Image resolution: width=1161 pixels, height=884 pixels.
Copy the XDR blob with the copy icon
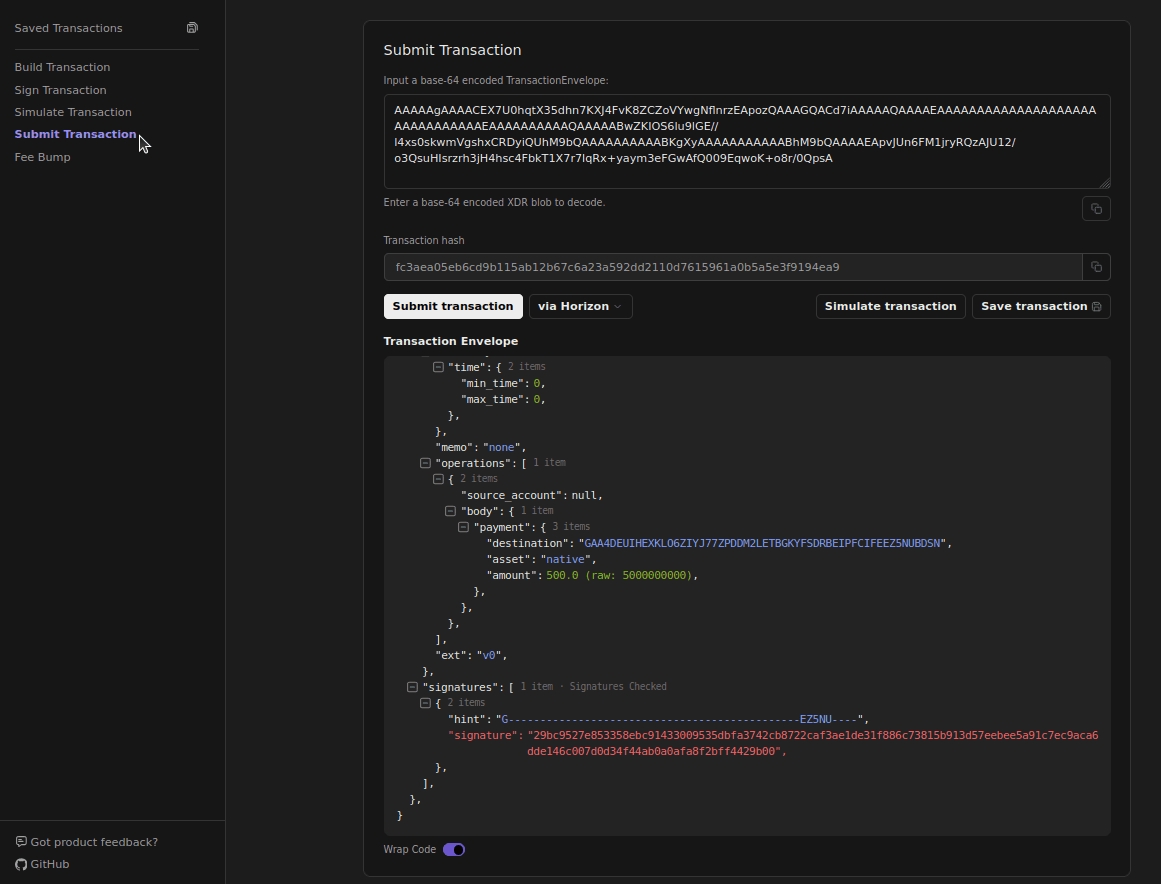pos(1096,209)
